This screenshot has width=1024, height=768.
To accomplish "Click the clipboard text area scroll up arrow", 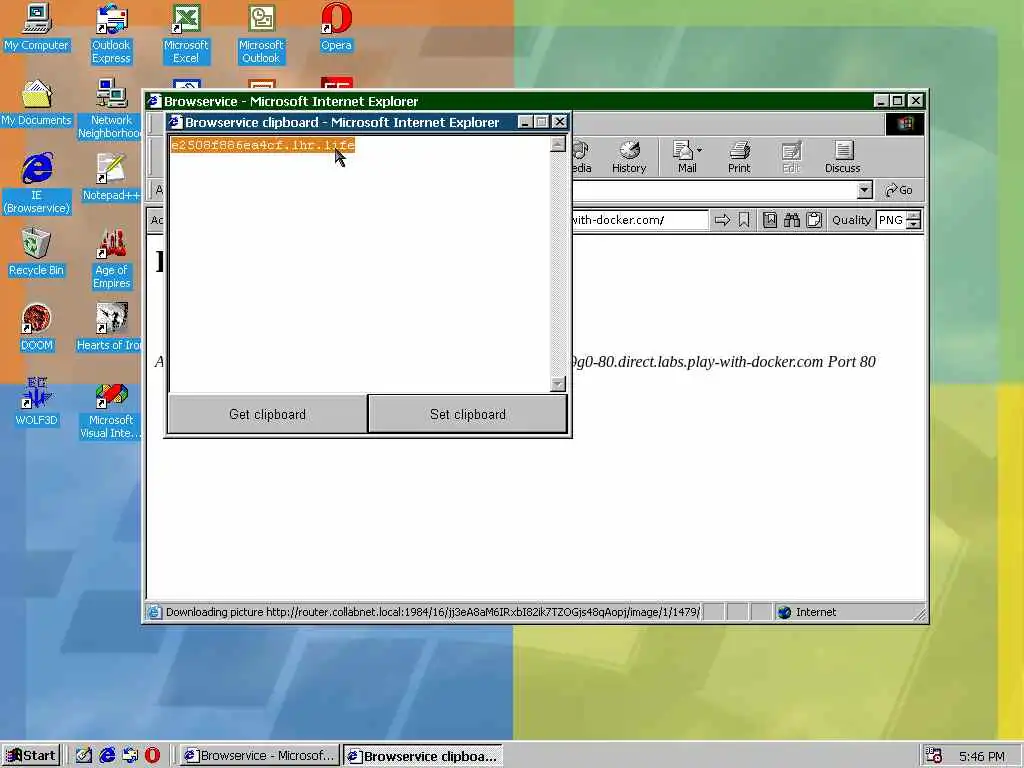I will [558, 144].
